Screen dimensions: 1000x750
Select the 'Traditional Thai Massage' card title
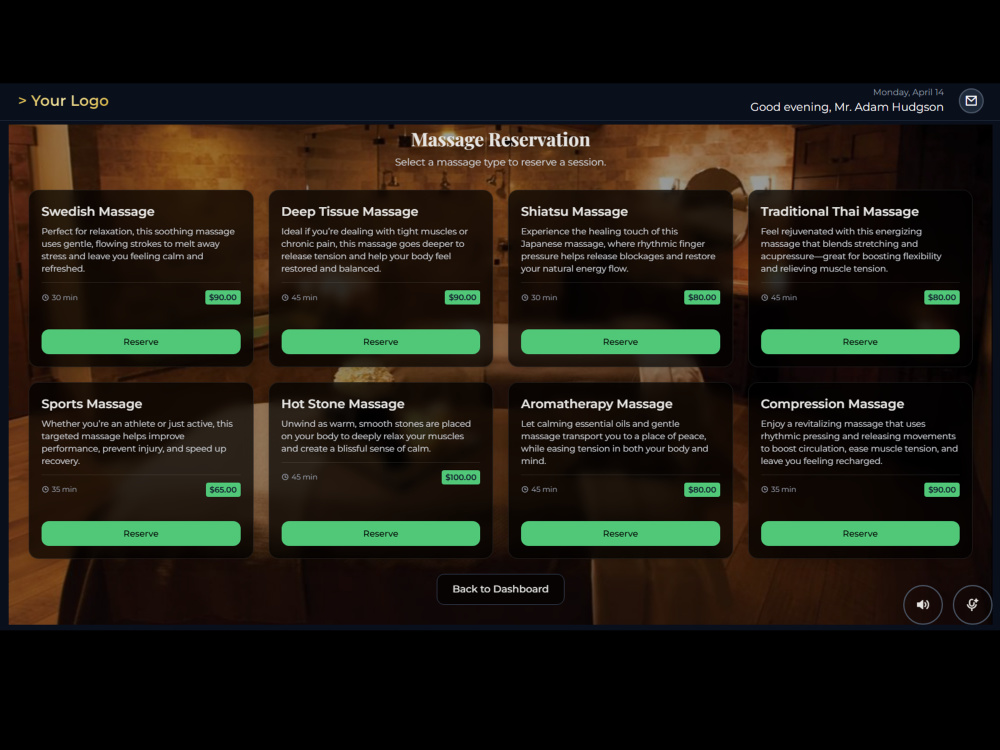(x=839, y=212)
